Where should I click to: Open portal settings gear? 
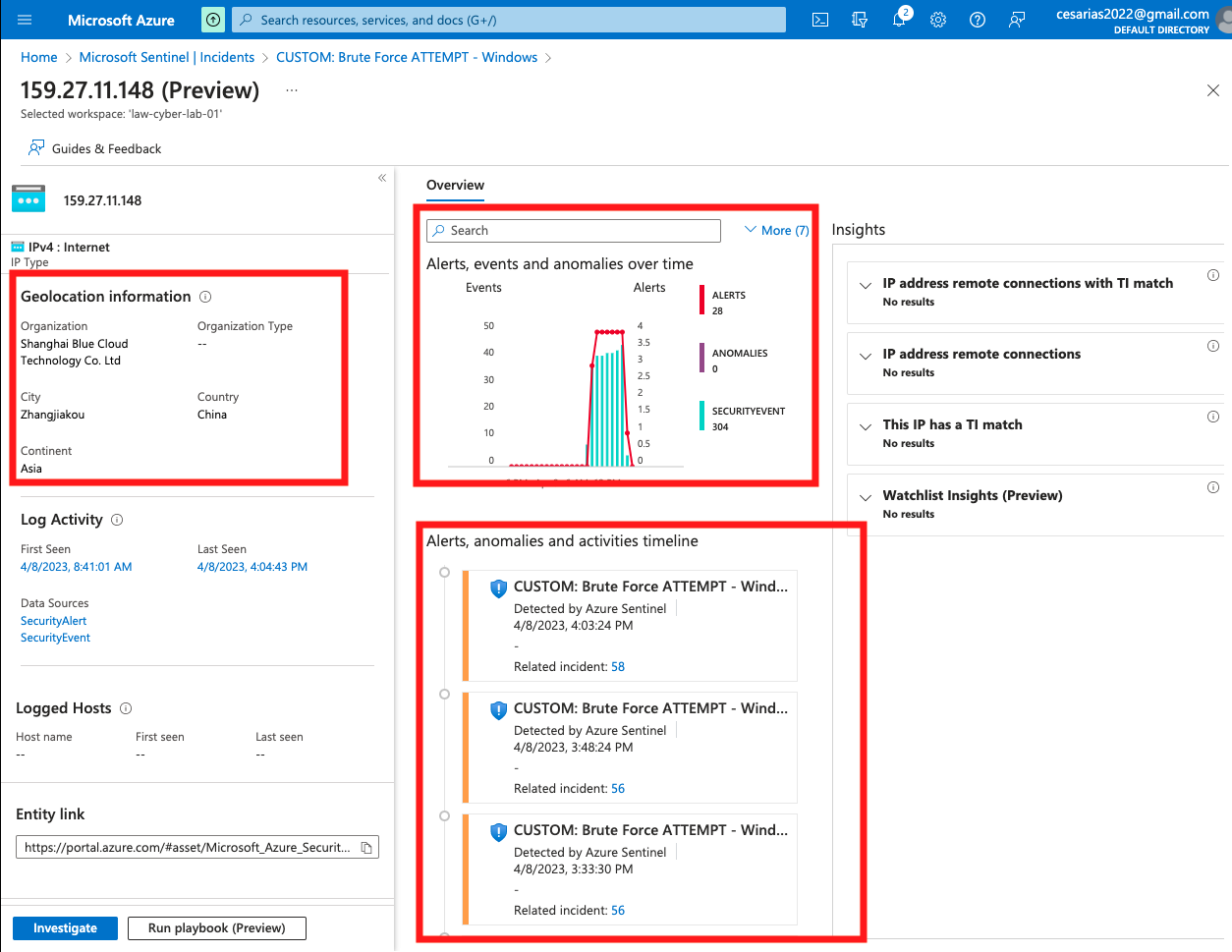(x=938, y=20)
